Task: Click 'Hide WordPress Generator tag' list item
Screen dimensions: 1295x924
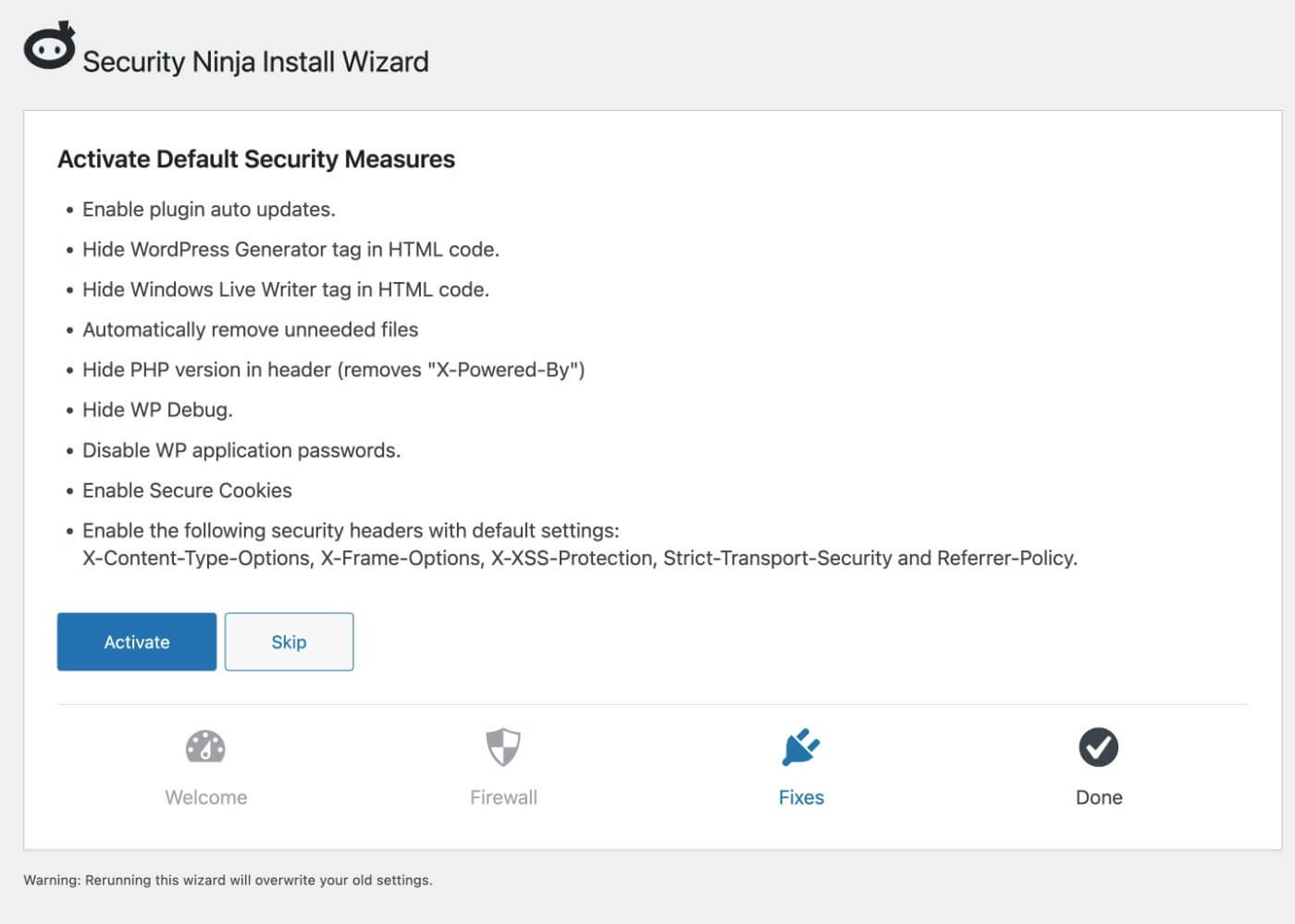Action: click(x=291, y=250)
